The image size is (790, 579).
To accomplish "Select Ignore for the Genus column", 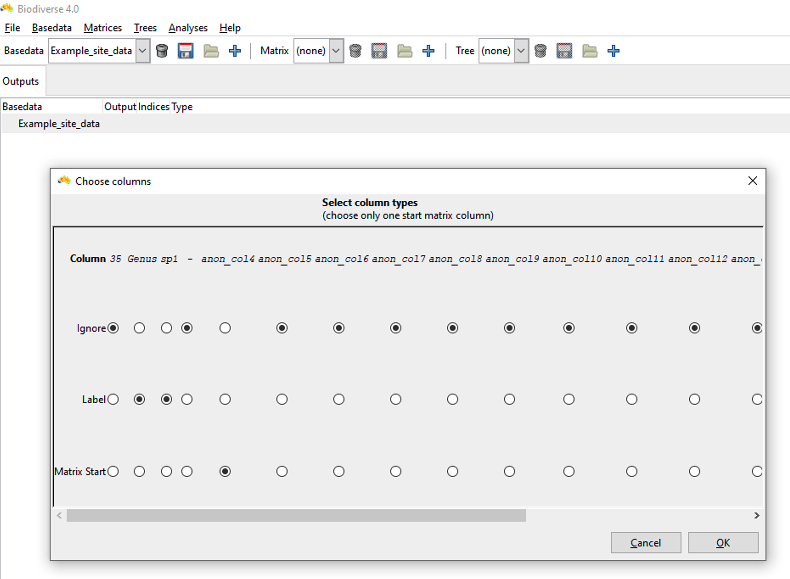I will coord(140,328).
